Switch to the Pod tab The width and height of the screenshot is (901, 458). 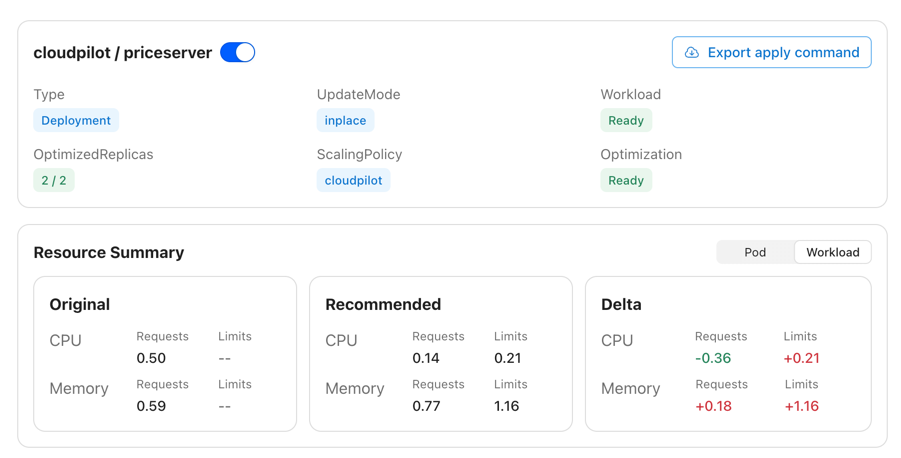[755, 252]
